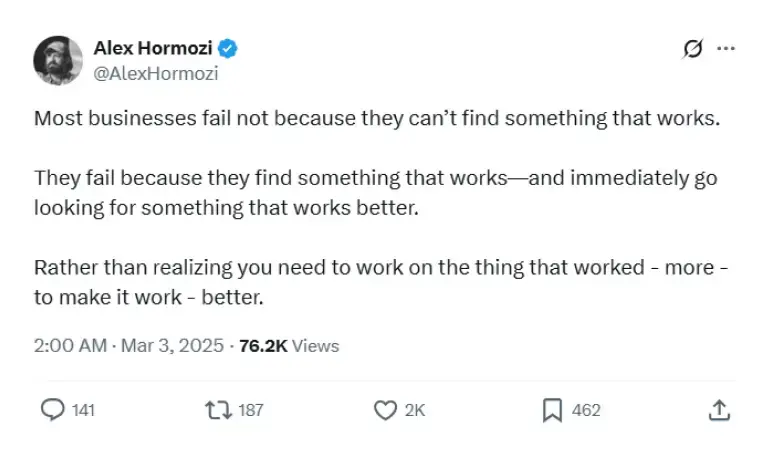Click the 'They fail because' paragraph
Image resolution: width=772 pixels, height=457 pixels.
(376, 193)
